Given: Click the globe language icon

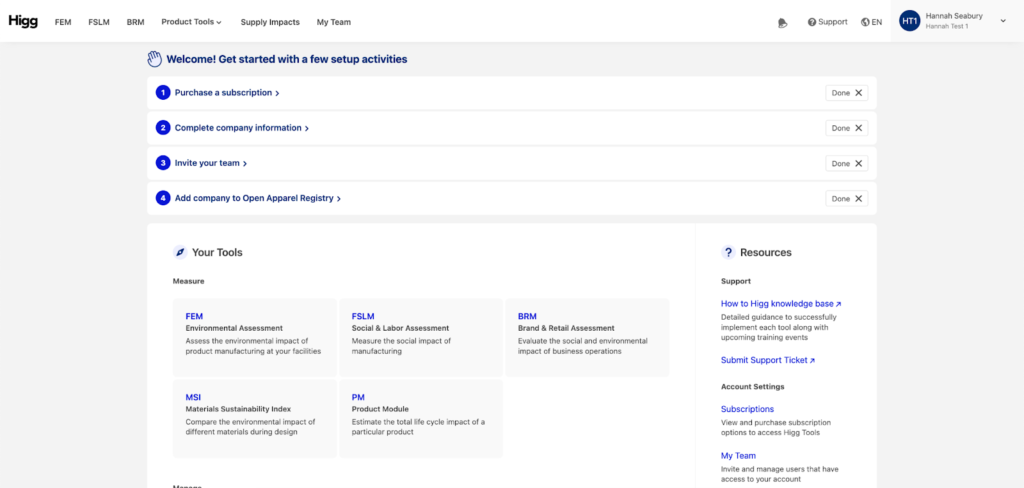Looking at the screenshot, I should 865,22.
